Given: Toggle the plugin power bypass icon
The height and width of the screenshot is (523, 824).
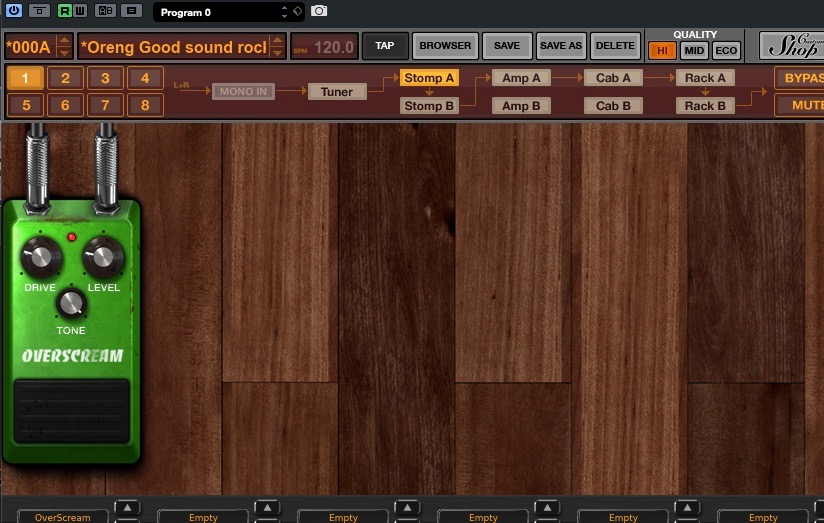Looking at the screenshot, I should 13,11.
